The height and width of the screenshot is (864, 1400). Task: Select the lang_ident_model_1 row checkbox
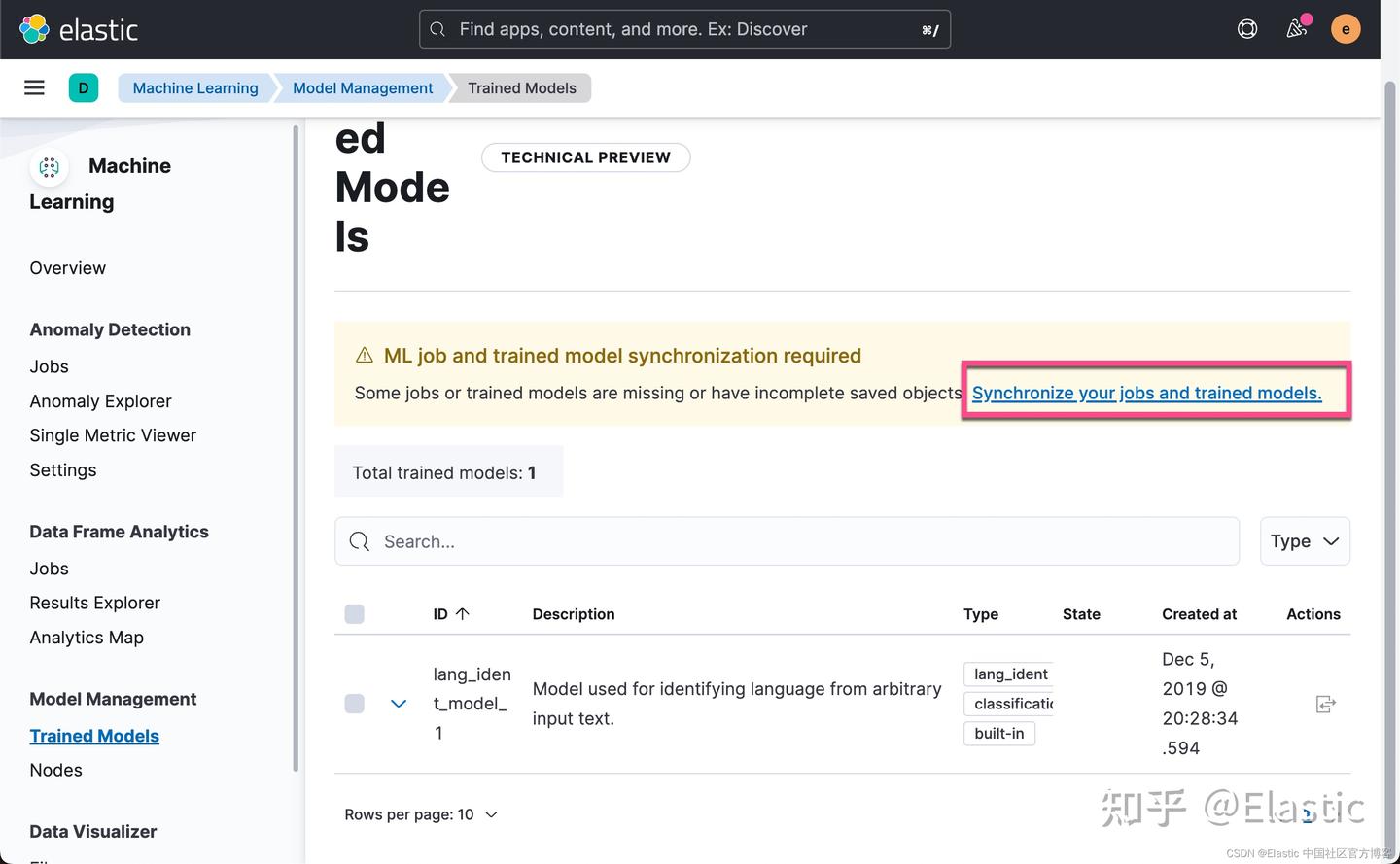coord(354,704)
